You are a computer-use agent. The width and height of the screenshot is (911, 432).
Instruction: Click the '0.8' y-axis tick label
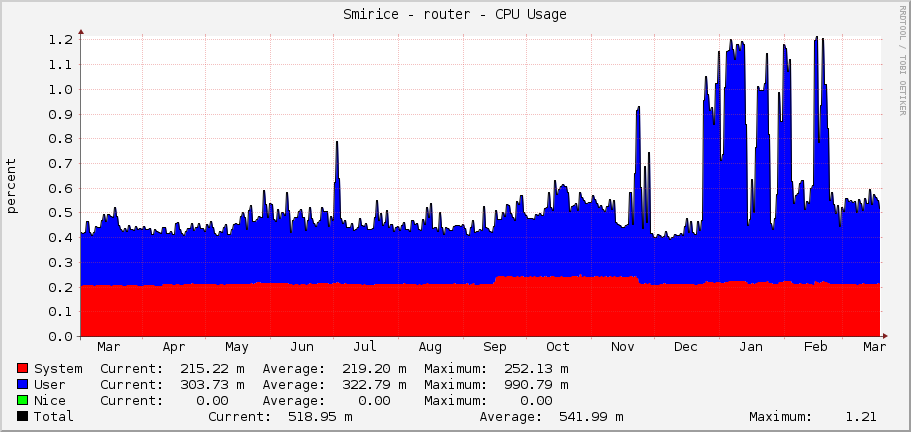point(61,139)
